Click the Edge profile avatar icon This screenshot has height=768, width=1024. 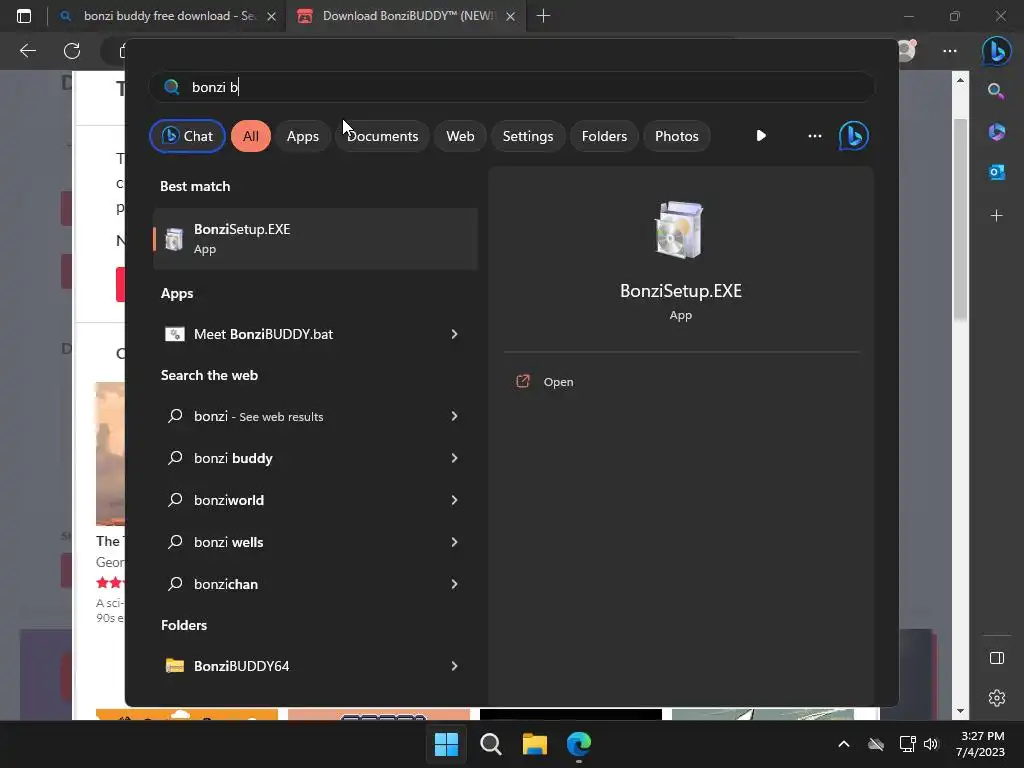point(907,51)
